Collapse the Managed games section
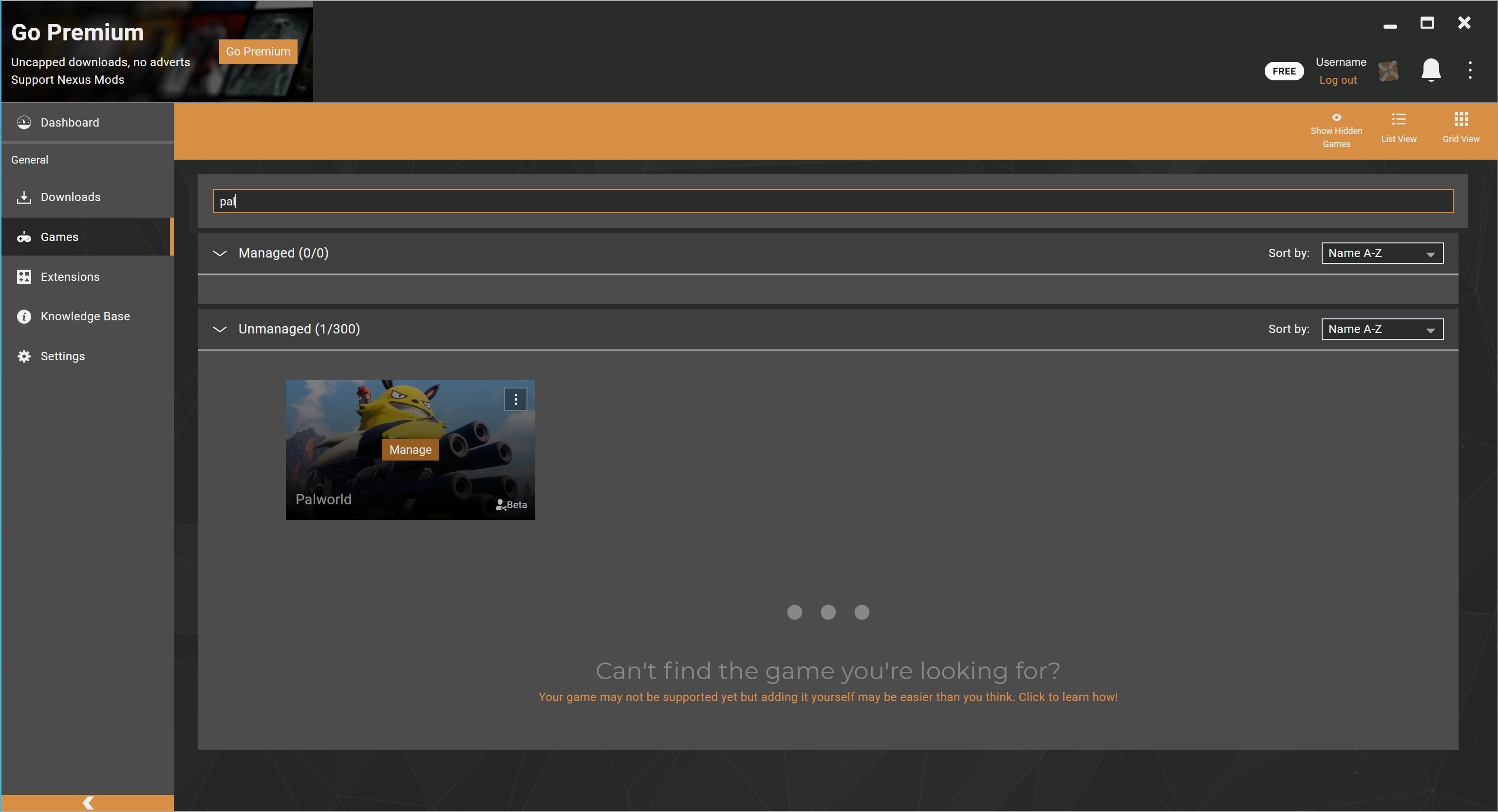 (x=220, y=254)
